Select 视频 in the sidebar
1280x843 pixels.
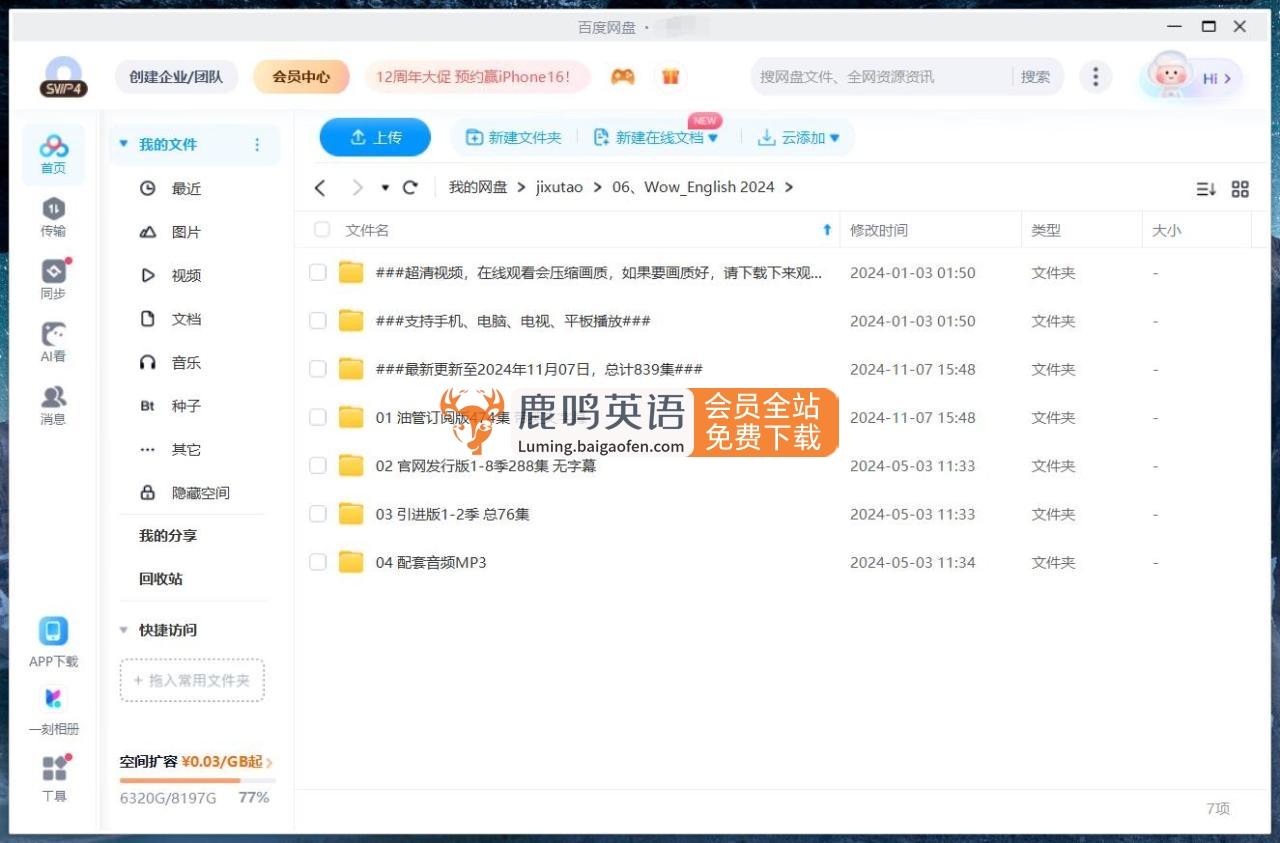186,275
